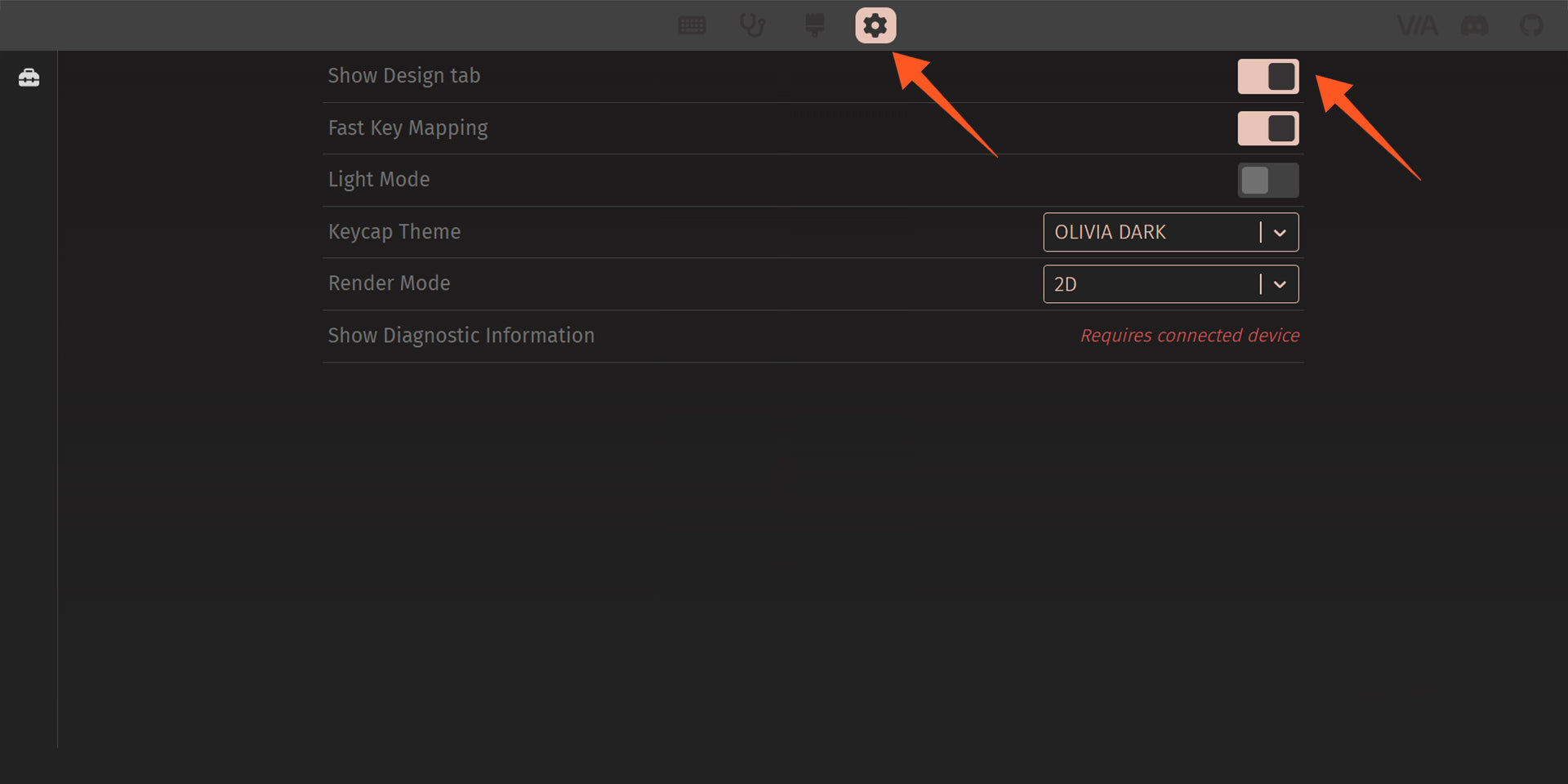The height and width of the screenshot is (784, 1568).
Task: Open the Discord link icon
Action: pyautogui.click(x=1474, y=25)
